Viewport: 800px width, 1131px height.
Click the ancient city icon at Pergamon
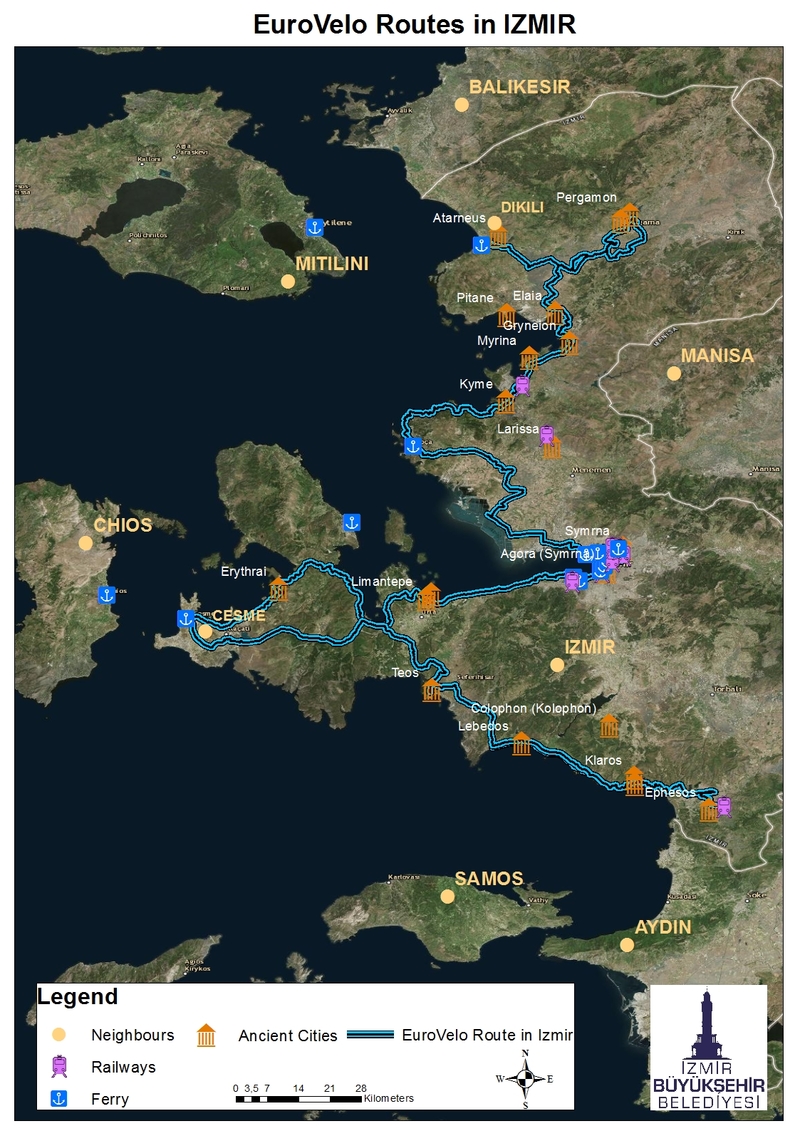pos(625,216)
